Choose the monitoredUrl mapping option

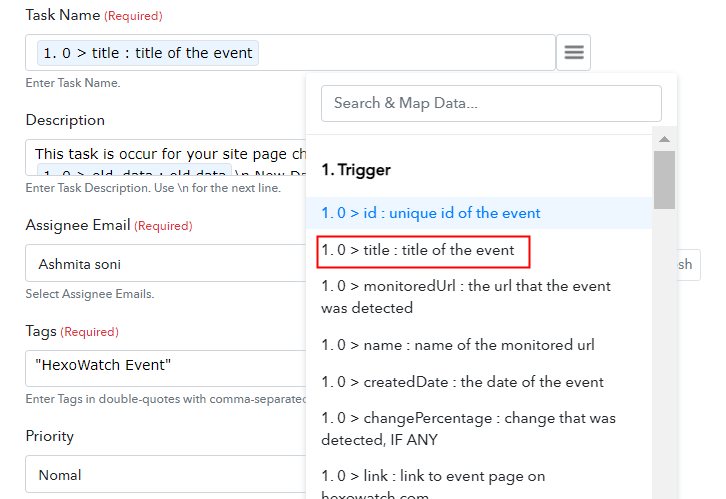click(479, 297)
